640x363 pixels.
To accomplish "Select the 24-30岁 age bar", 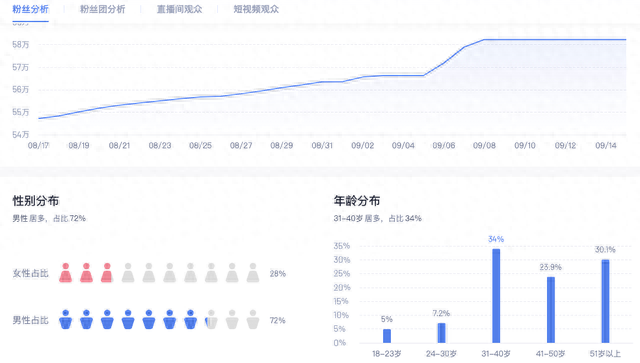I will click(441, 333).
